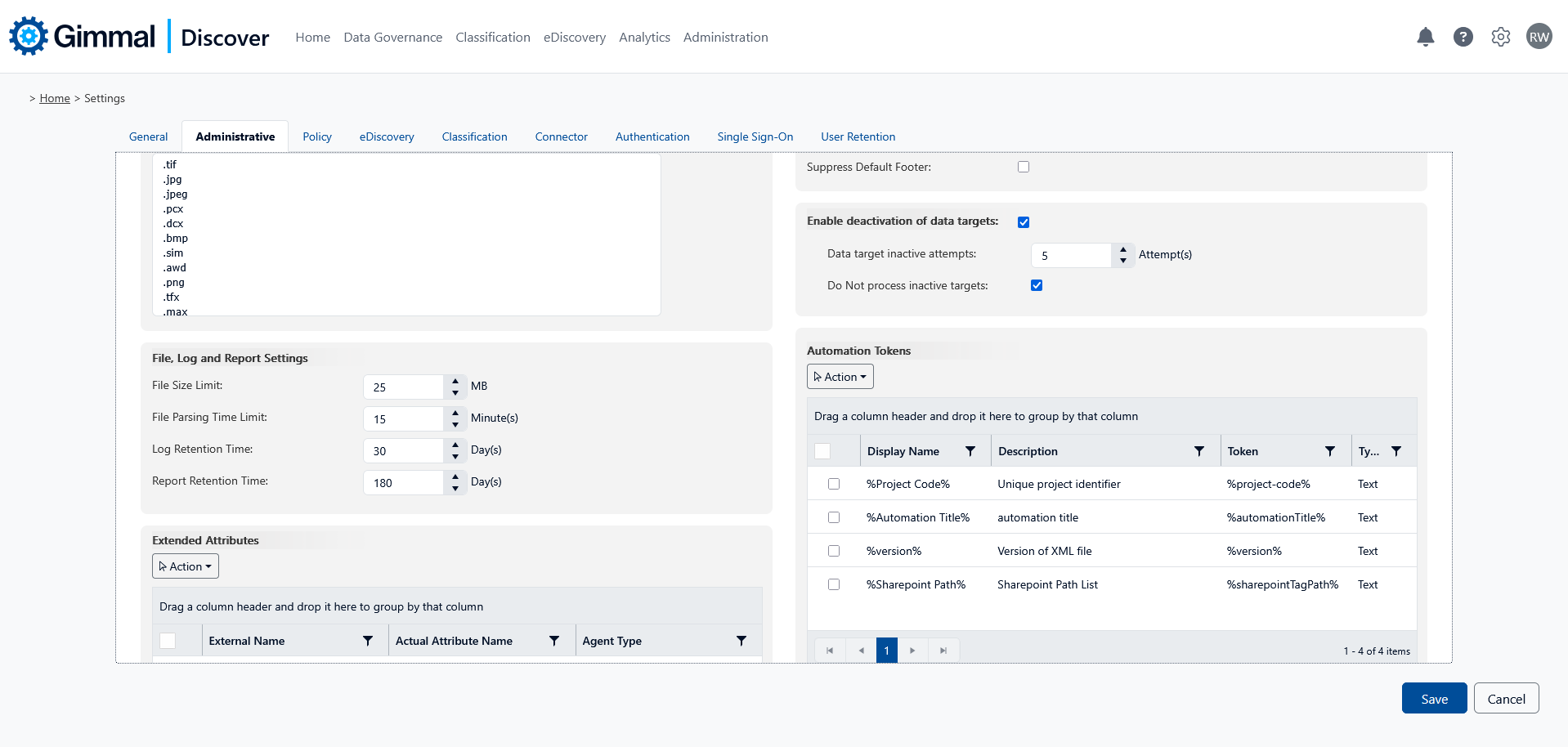Click the Agent Type column filter icon
Viewport: 1568px width, 747px height.
point(741,641)
